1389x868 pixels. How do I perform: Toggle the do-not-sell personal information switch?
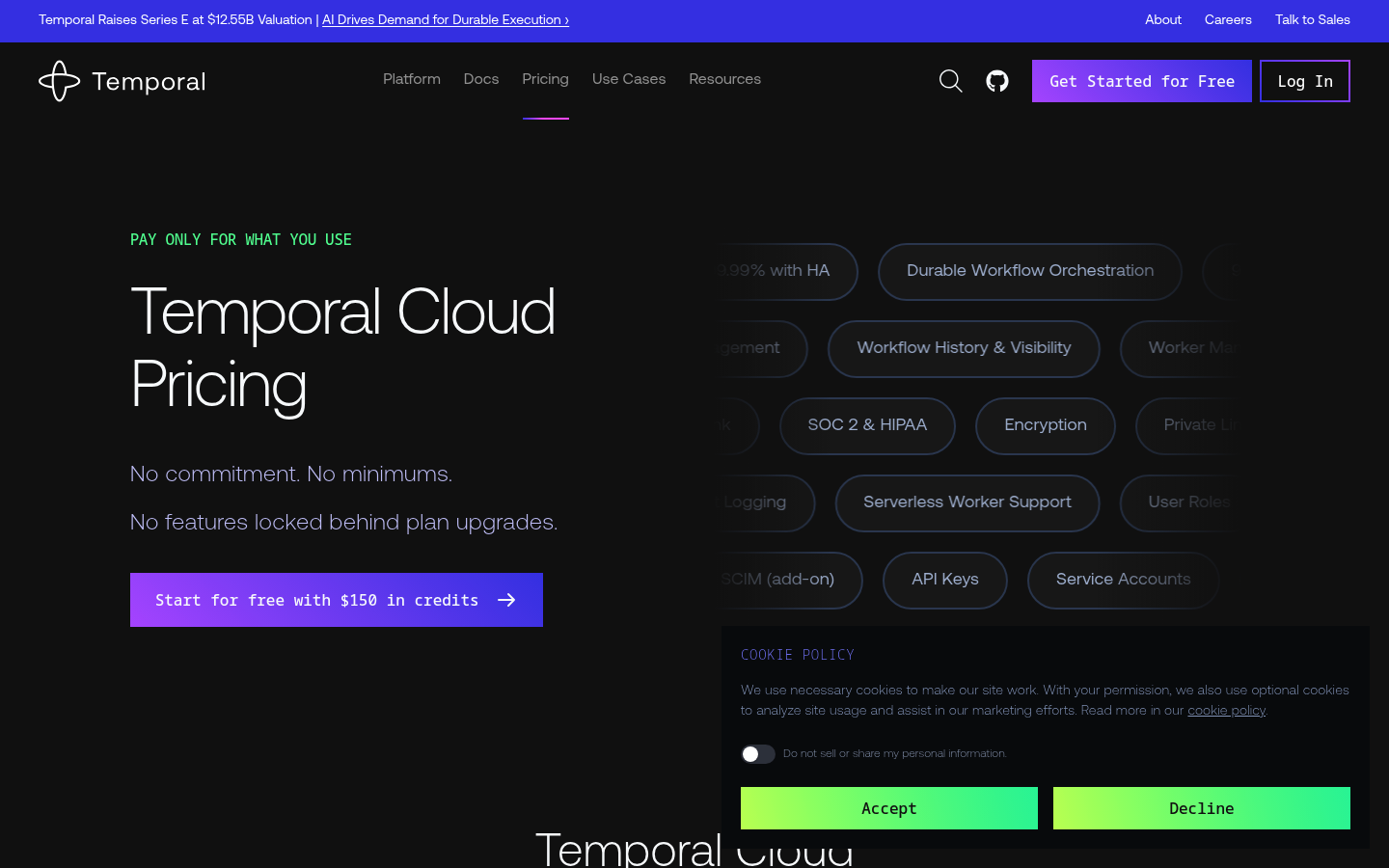758,754
